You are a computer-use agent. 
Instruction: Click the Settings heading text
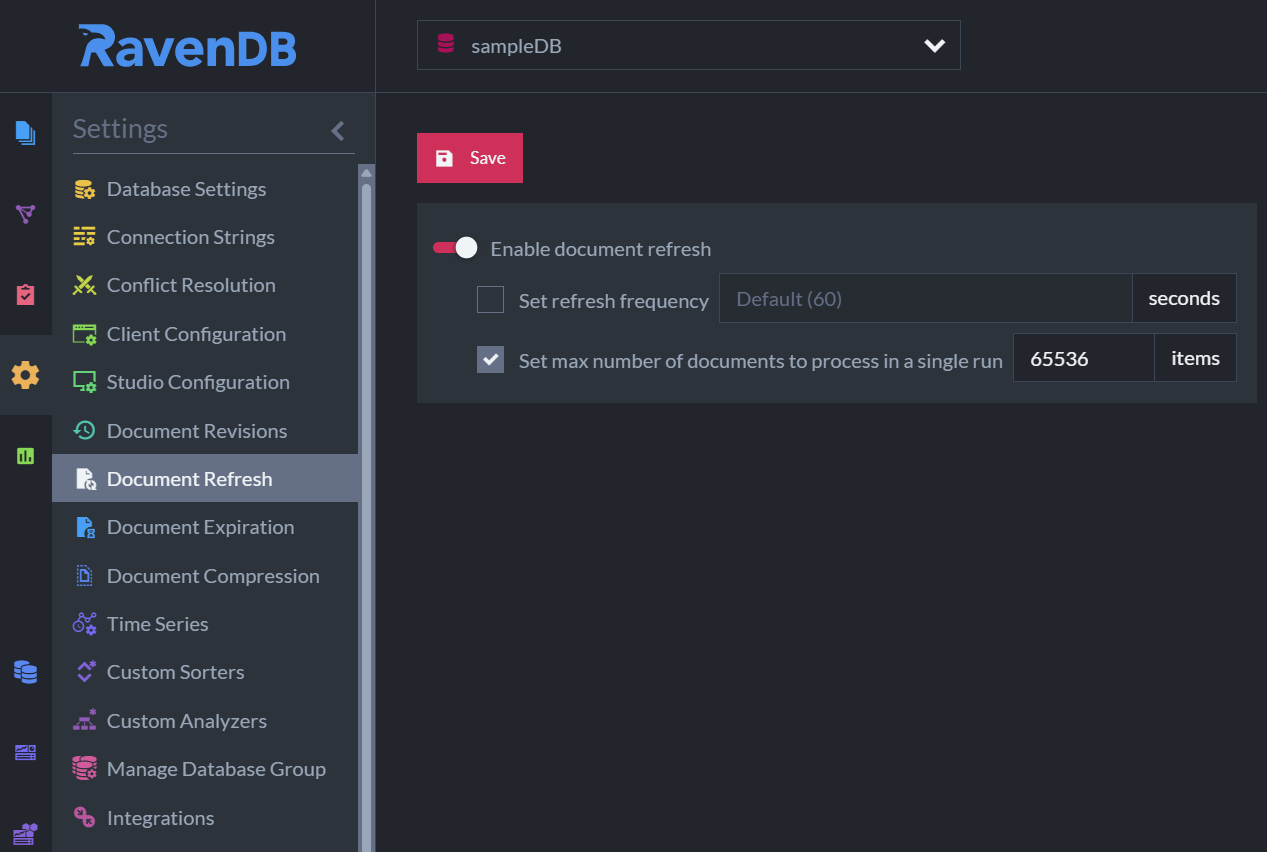pos(120,129)
